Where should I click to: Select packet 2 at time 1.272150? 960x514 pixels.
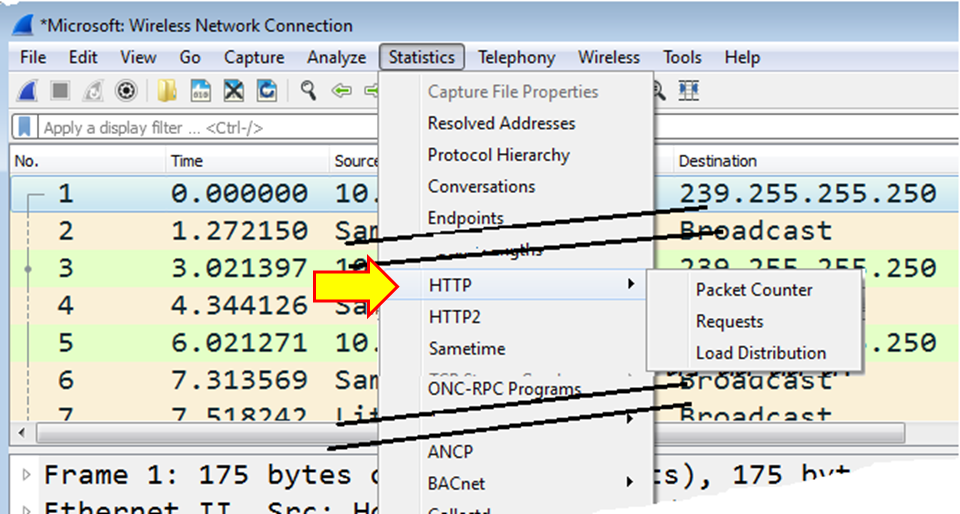(x=195, y=231)
